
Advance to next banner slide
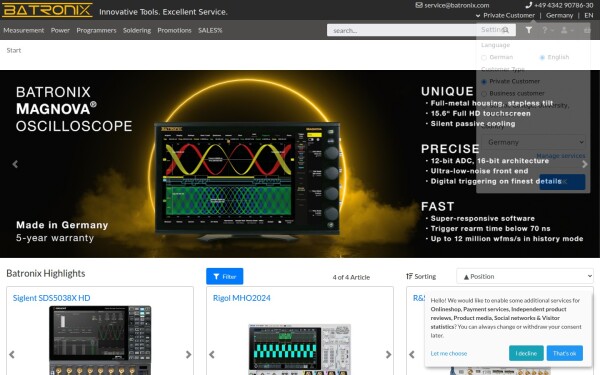tap(585, 164)
